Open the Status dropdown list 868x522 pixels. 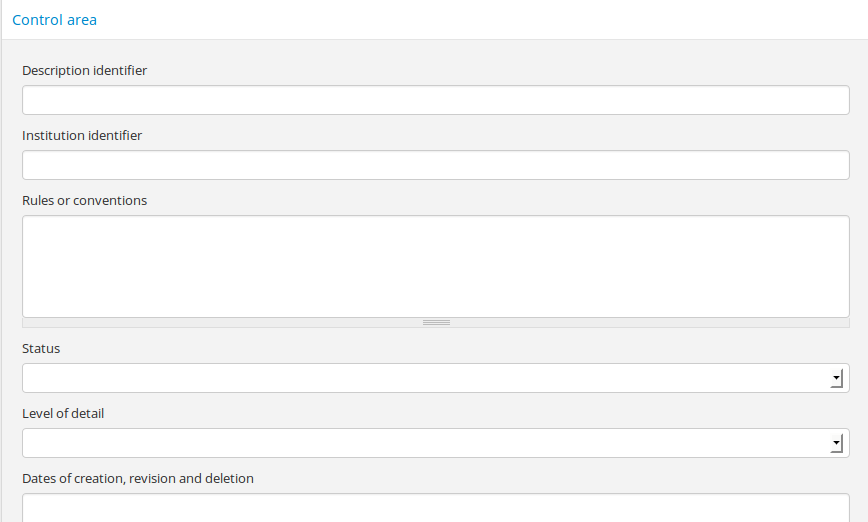point(435,378)
